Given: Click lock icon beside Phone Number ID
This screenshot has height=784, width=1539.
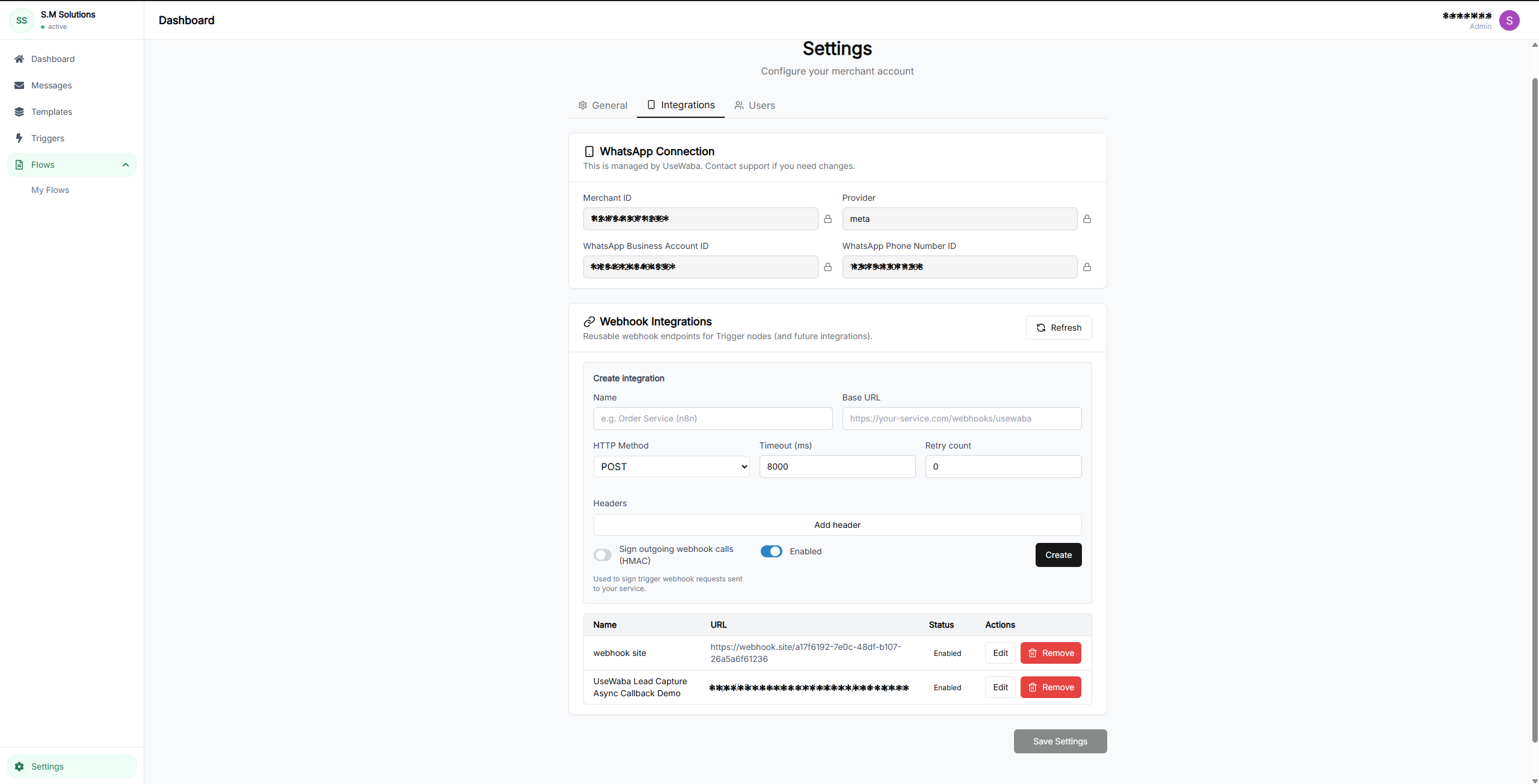Looking at the screenshot, I should tap(1087, 267).
